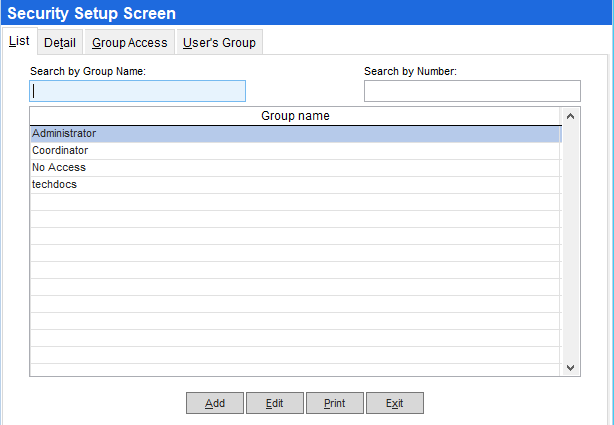Viewport: 614px width, 425px height.
Task: Switch to the User's Group tab
Action: pos(219,42)
